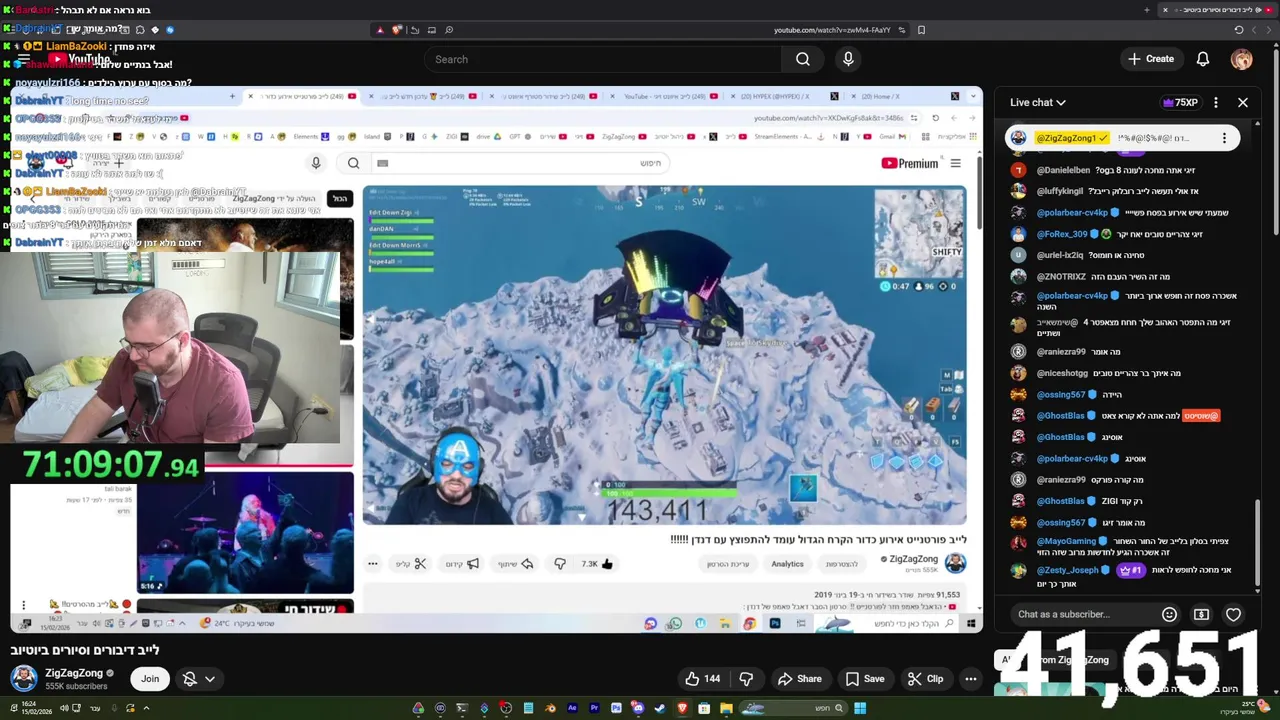Click the browser address bar URL
The width and height of the screenshot is (1280, 720).
pyautogui.click(x=832, y=30)
